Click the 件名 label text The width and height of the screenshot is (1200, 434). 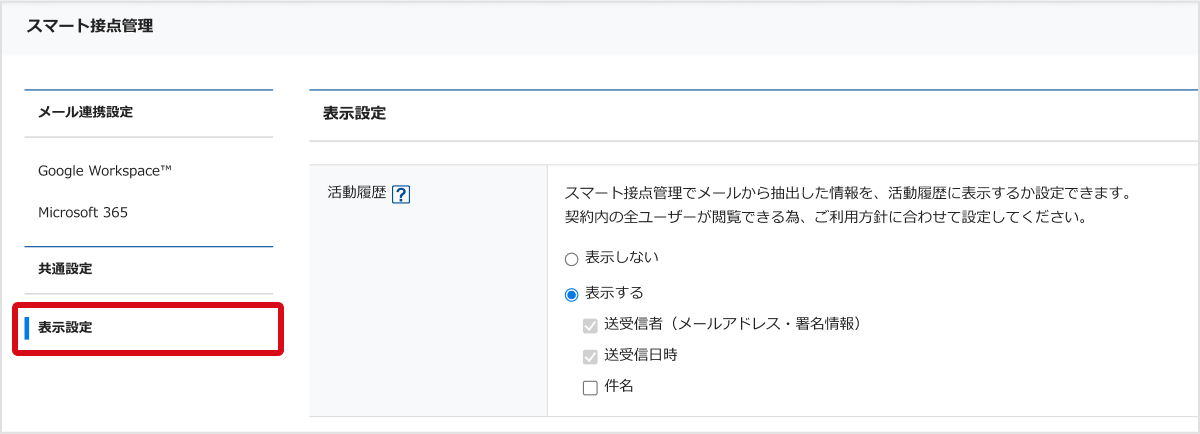619,386
